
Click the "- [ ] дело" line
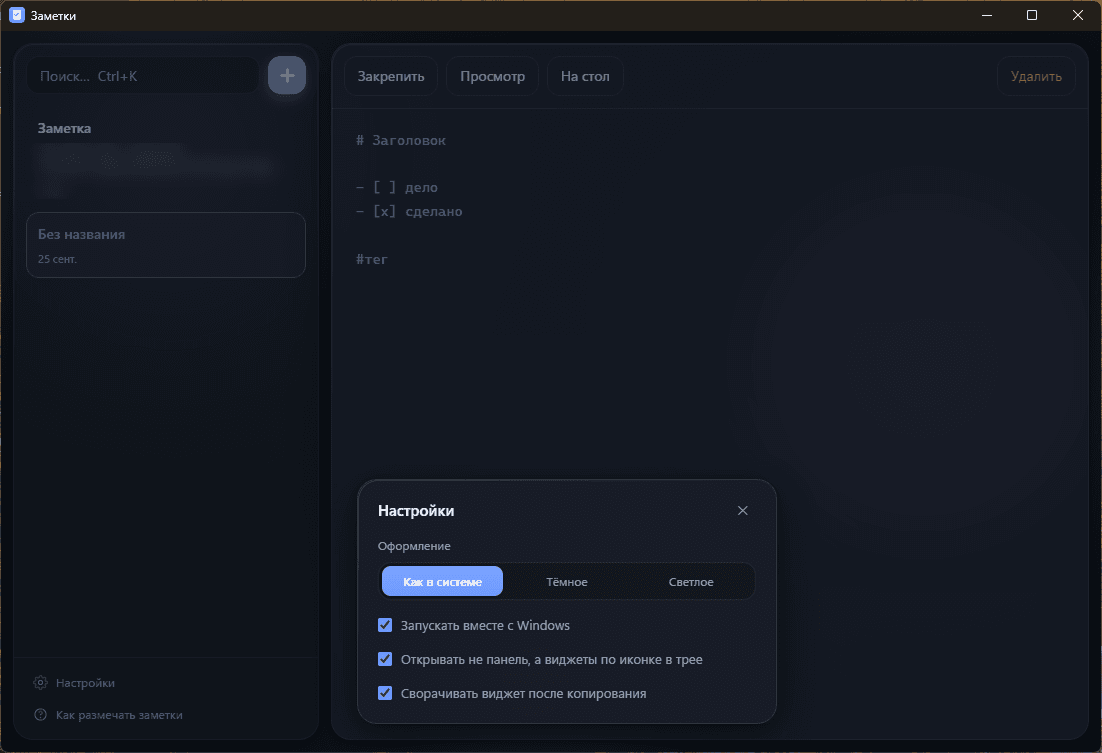pos(397,187)
